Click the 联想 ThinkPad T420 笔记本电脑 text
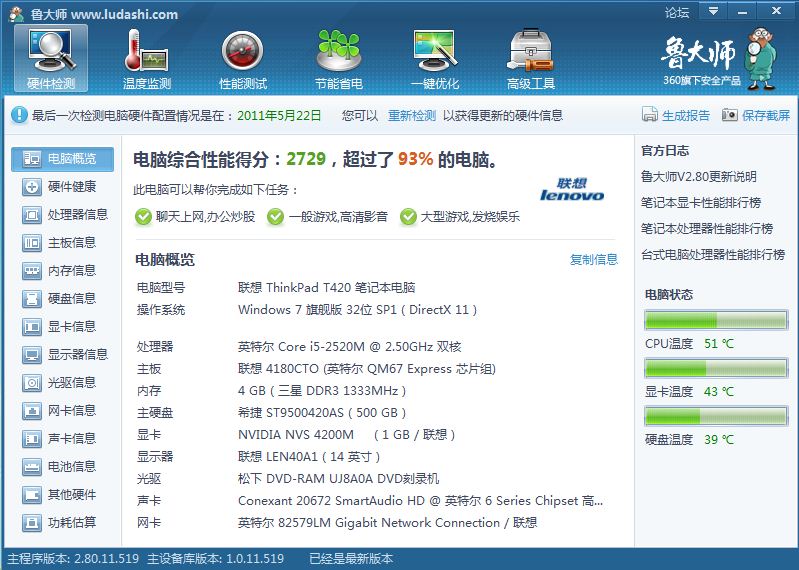 (327, 288)
